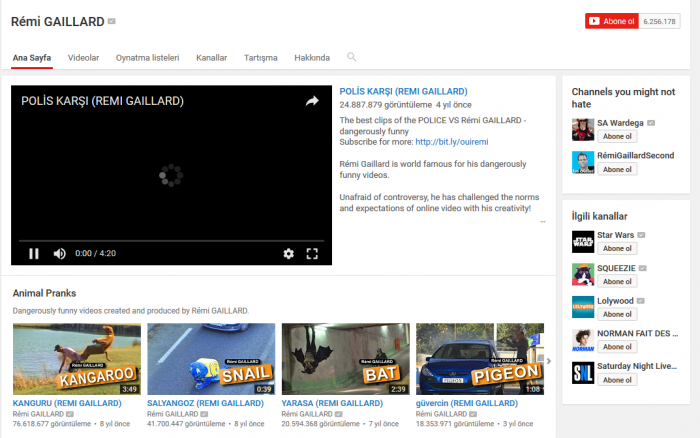The height and width of the screenshot is (438, 700).
Task: Click the NORMAN FAIT DES channel name
Action: (638, 334)
